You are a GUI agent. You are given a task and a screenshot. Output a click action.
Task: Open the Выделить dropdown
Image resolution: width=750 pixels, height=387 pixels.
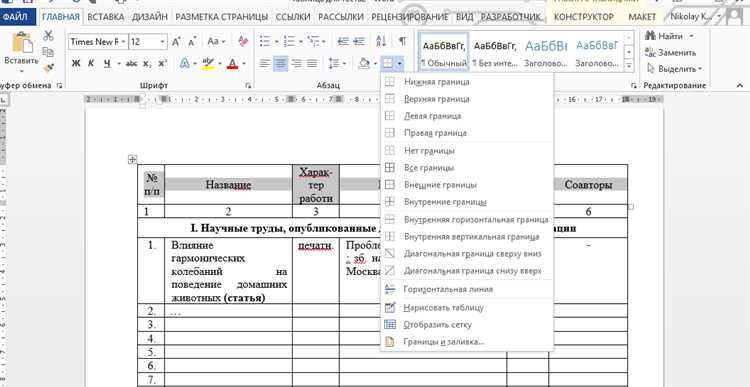(x=673, y=69)
